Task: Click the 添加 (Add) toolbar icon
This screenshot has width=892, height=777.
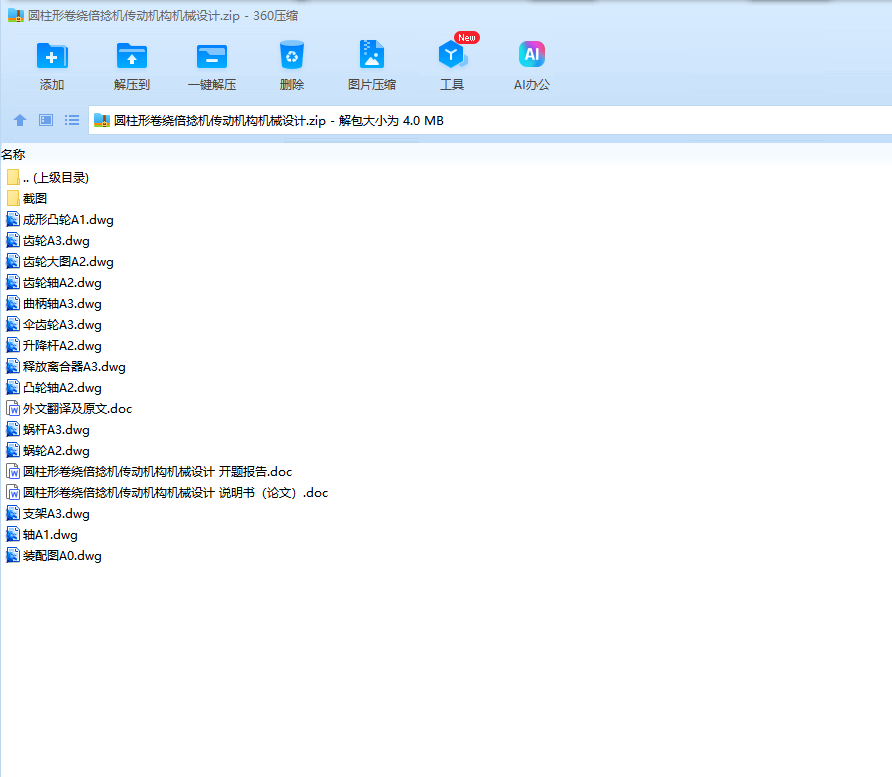Action: (52, 56)
